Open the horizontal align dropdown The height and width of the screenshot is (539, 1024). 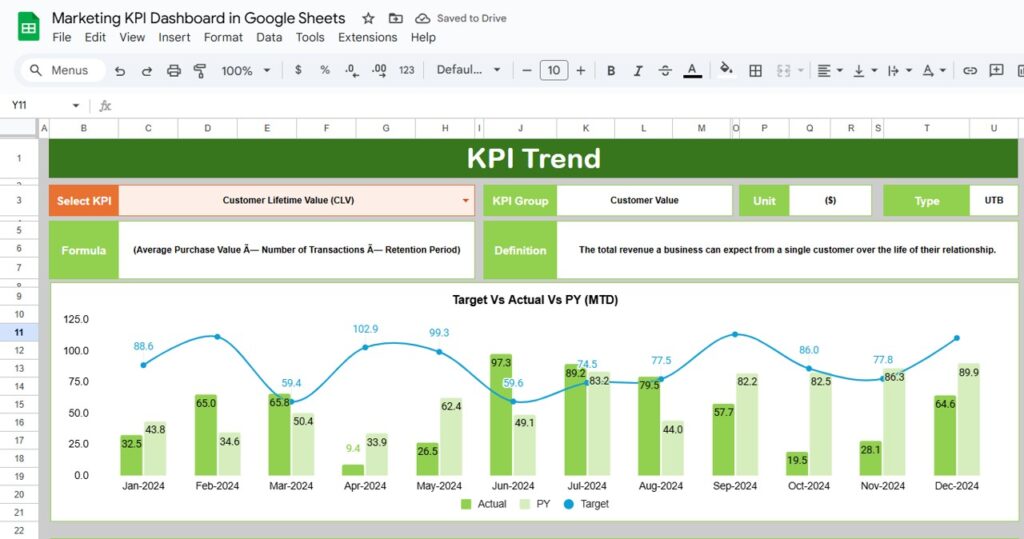coord(830,71)
